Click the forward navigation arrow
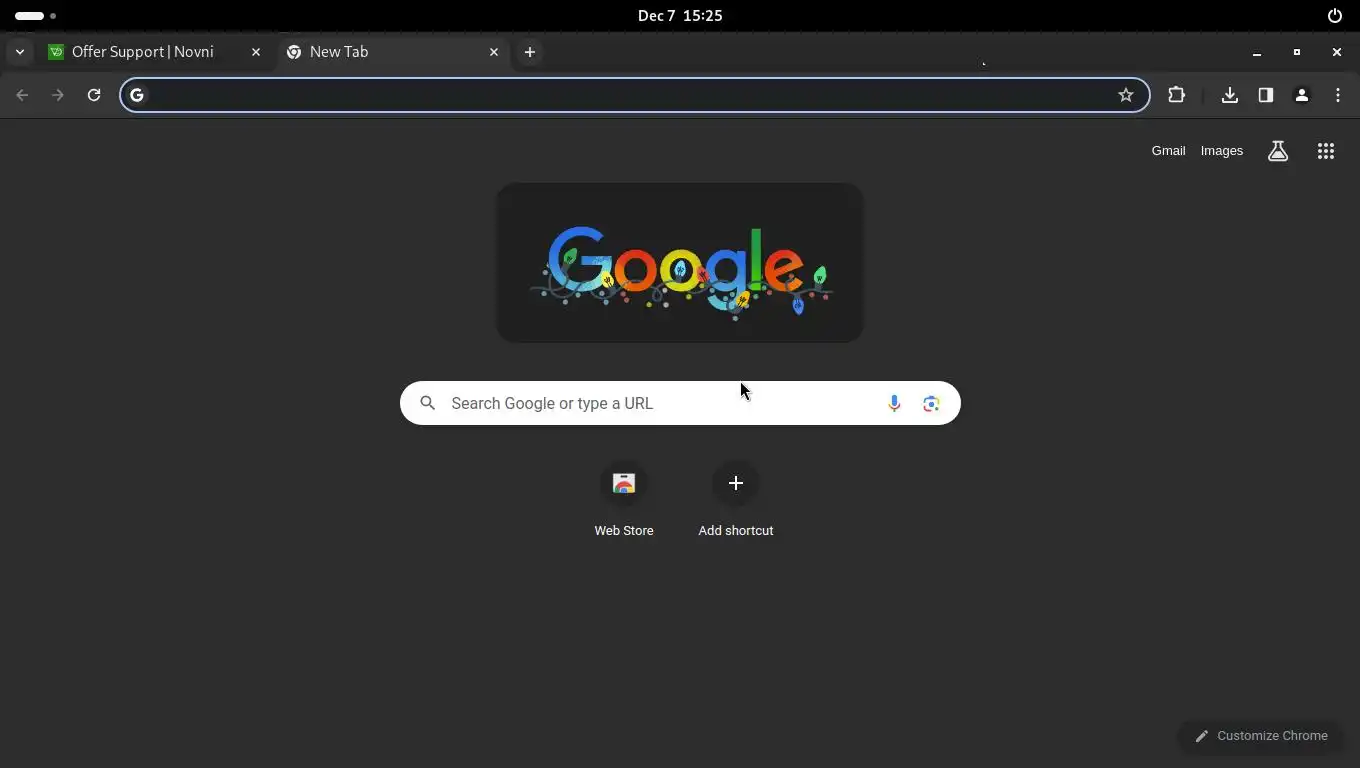The width and height of the screenshot is (1360, 768). 58,95
